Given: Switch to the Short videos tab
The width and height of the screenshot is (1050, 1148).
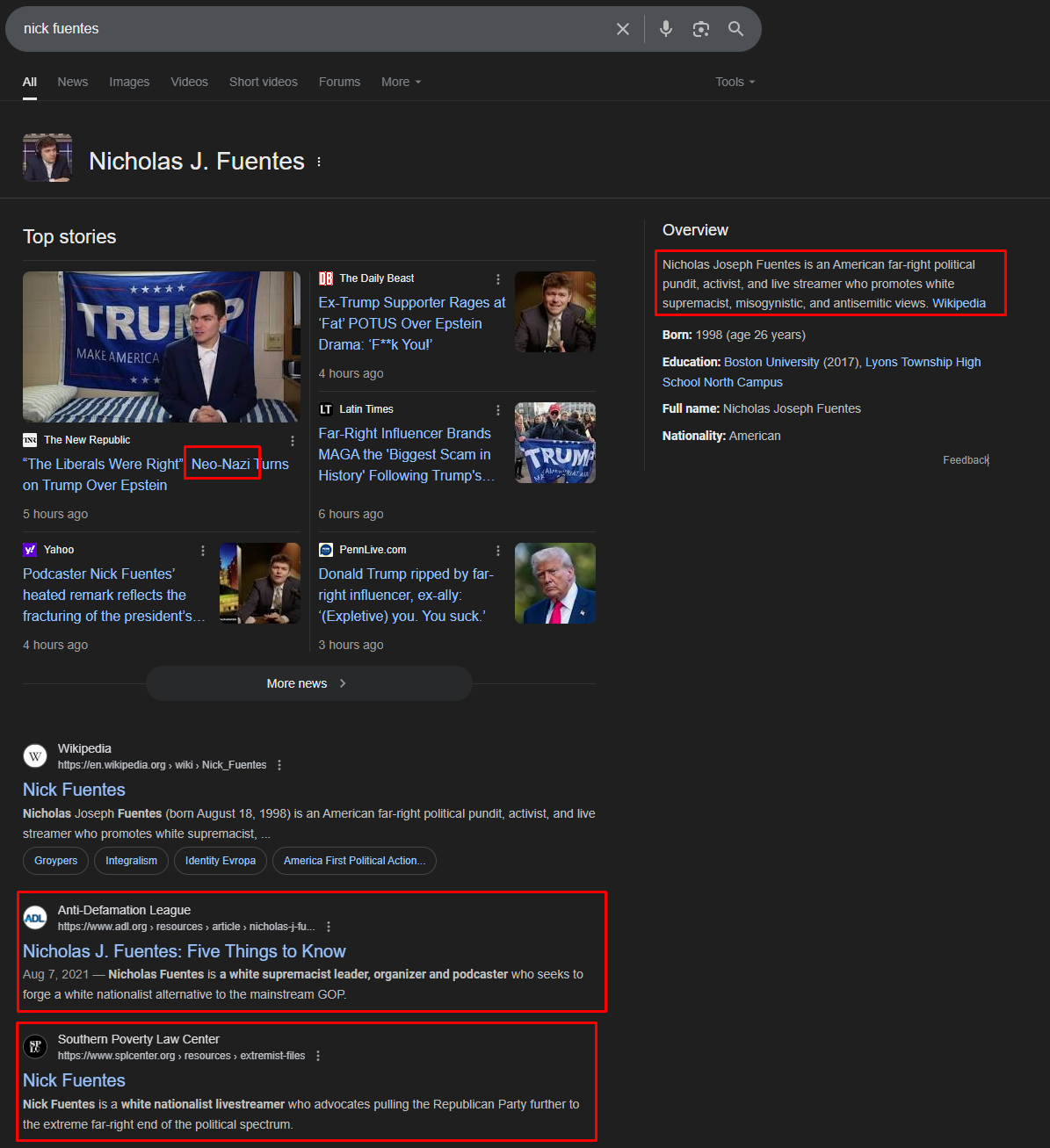Looking at the screenshot, I should pos(264,82).
